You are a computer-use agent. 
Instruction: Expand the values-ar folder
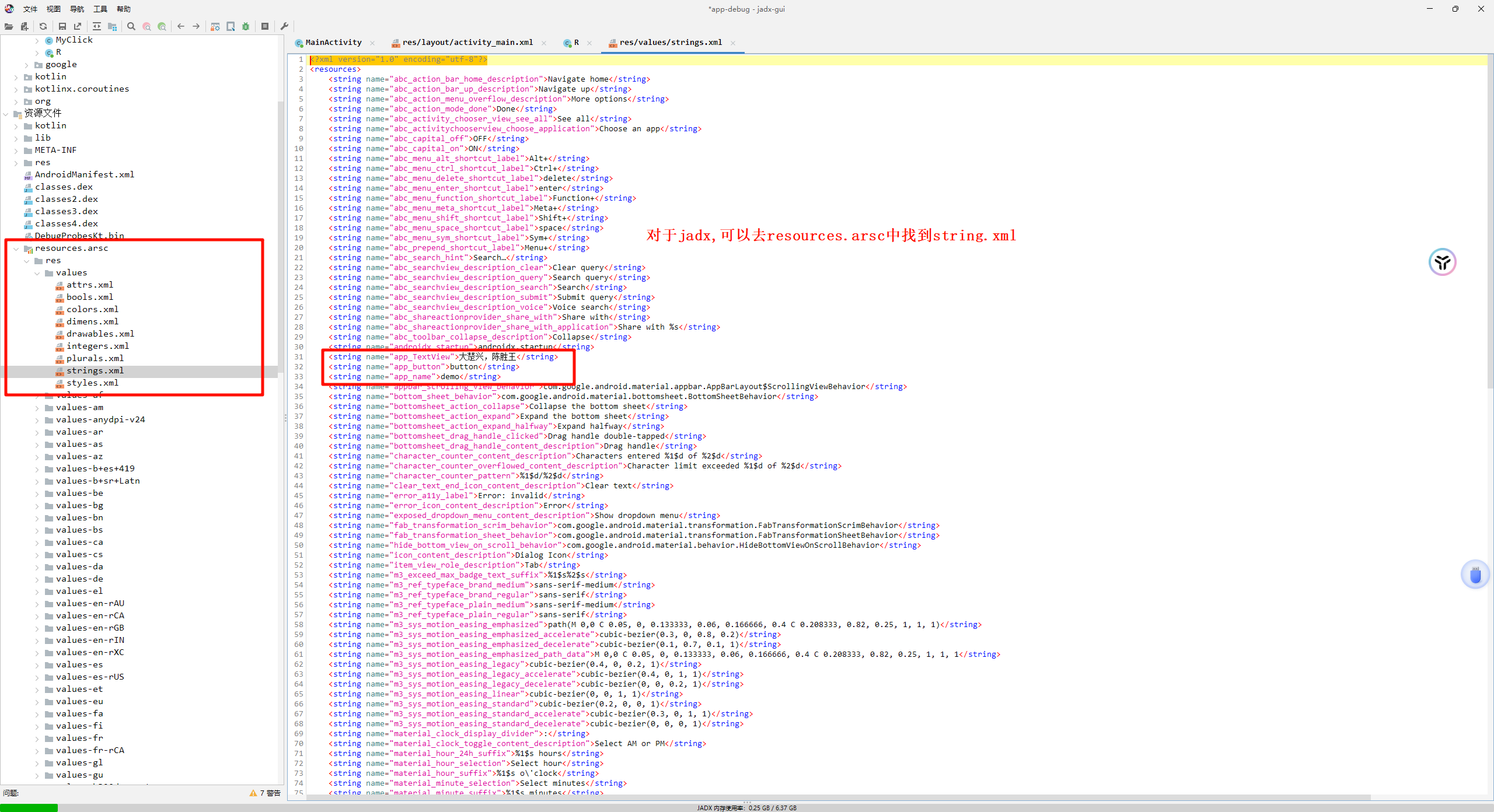point(37,432)
